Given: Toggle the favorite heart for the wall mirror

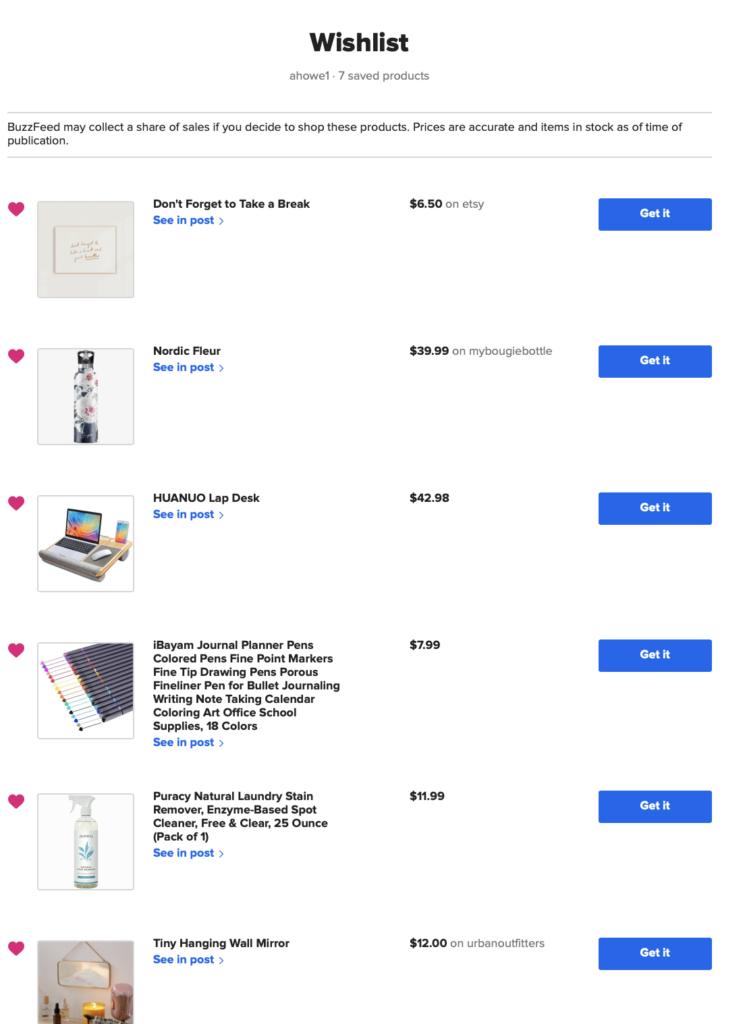Looking at the screenshot, I should pyautogui.click(x=16, y=949).
